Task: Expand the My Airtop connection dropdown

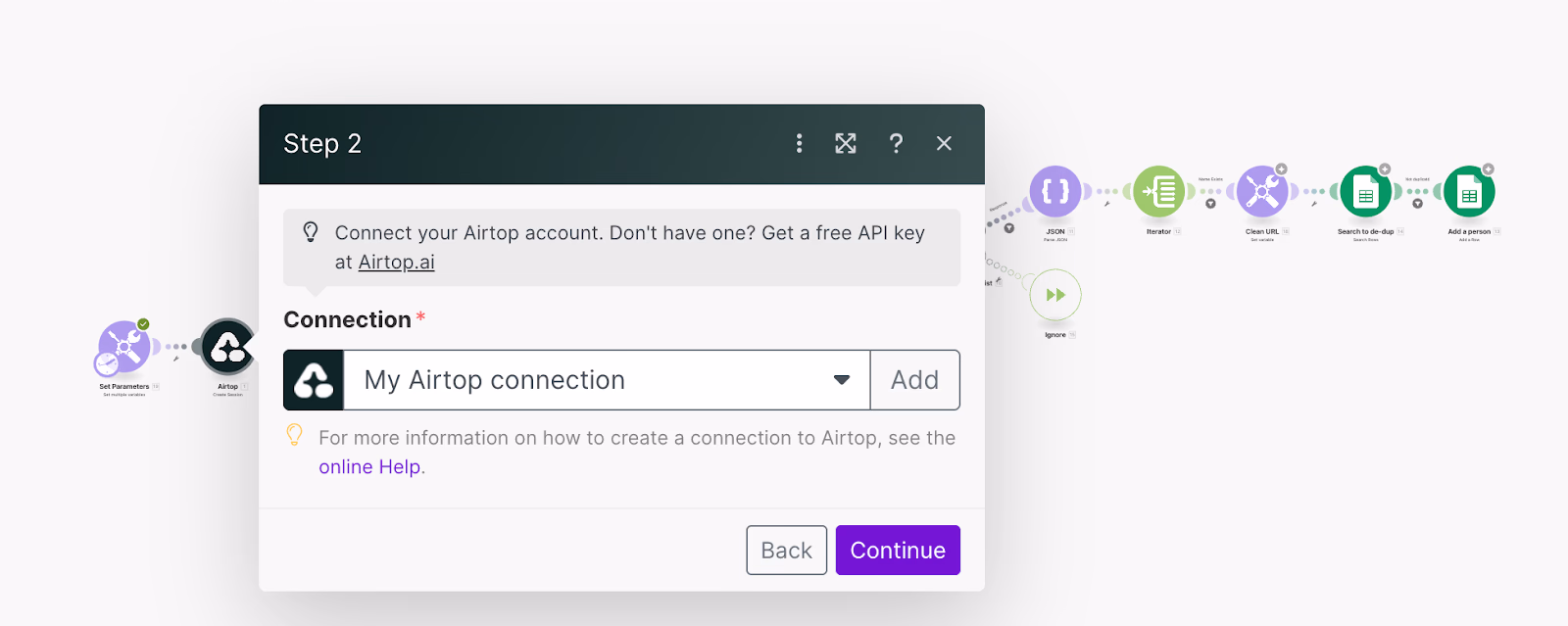Action: 606,380
